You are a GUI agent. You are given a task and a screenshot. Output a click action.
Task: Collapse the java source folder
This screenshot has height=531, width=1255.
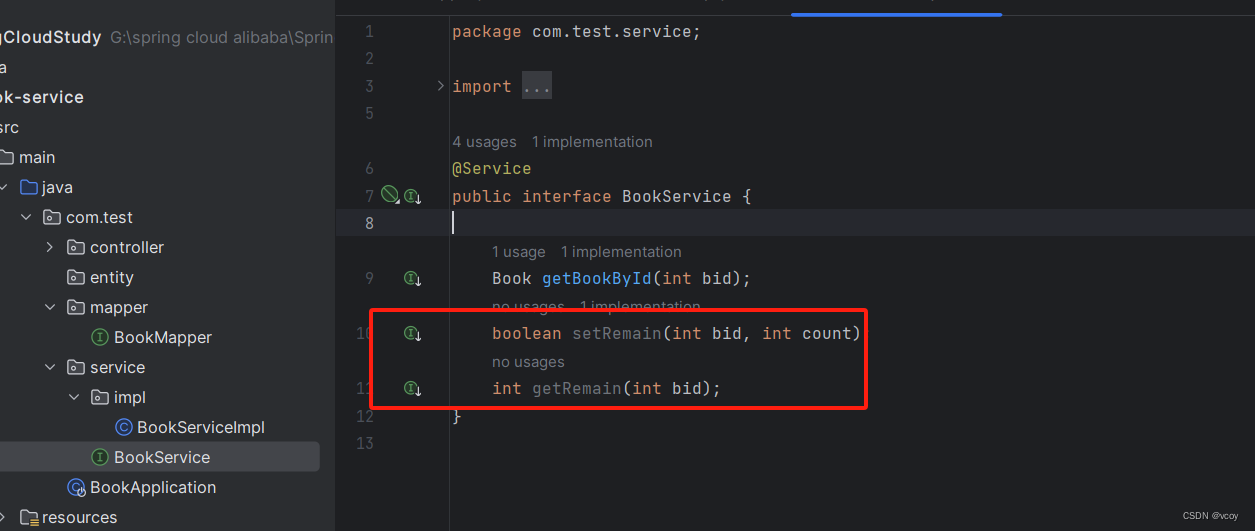[x=4, y=188]
